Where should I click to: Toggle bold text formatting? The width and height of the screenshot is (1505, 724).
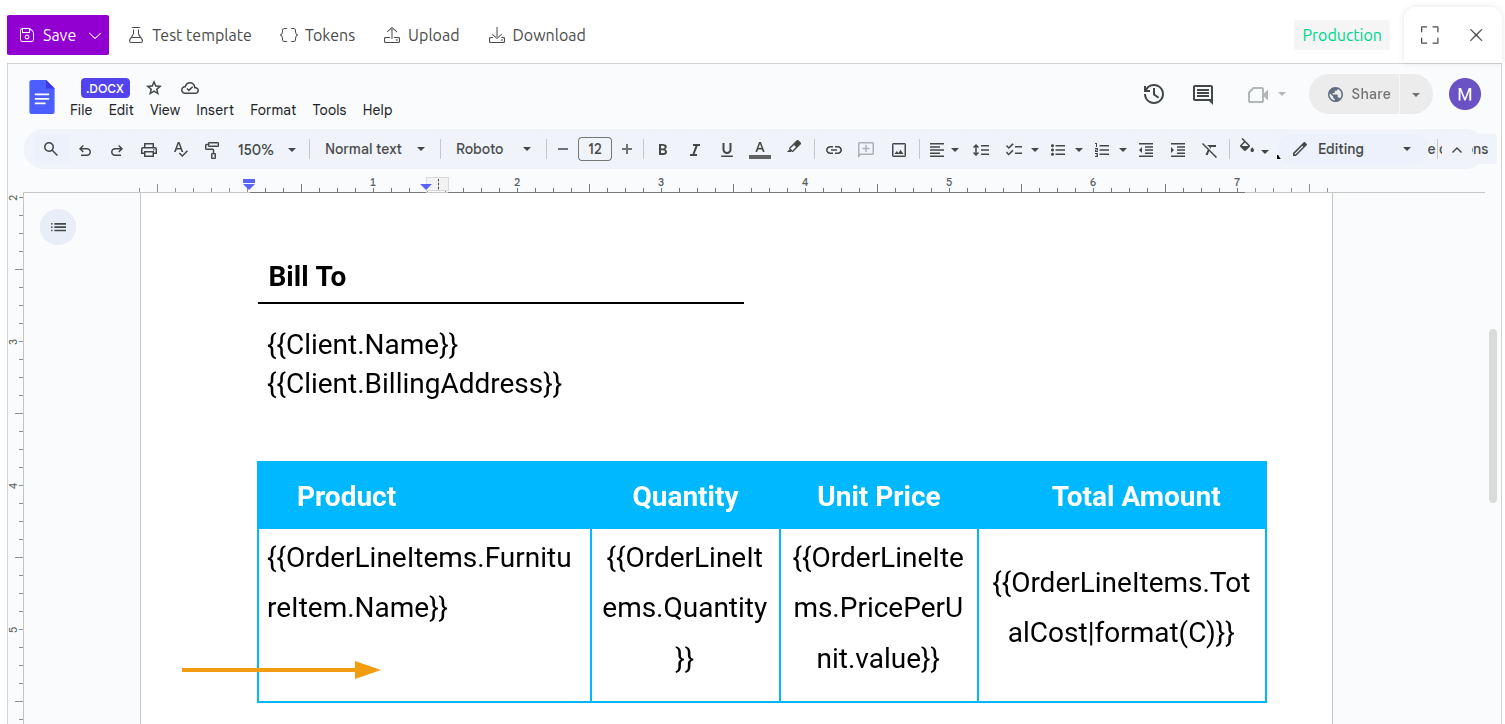(x=662, y=148)
